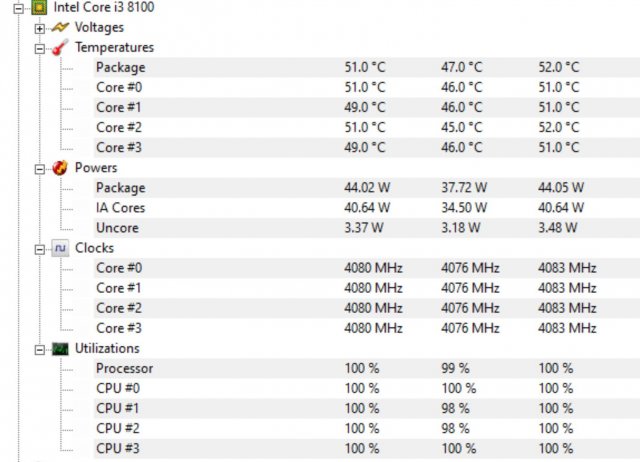640x462 pixels.
Task: Collapse the Utilizations section
Action: (40, 349)
